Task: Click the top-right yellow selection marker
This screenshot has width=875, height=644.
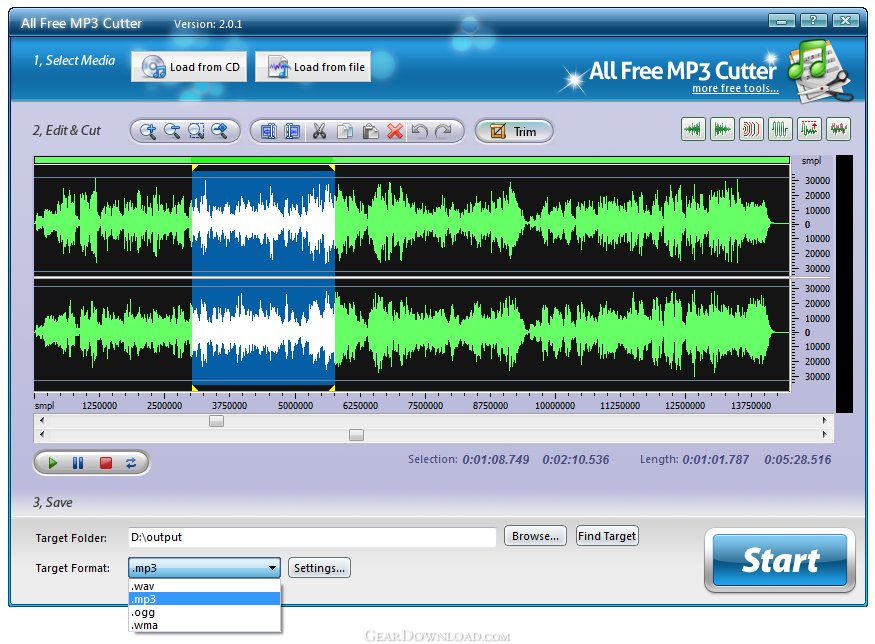Action: 332,168
